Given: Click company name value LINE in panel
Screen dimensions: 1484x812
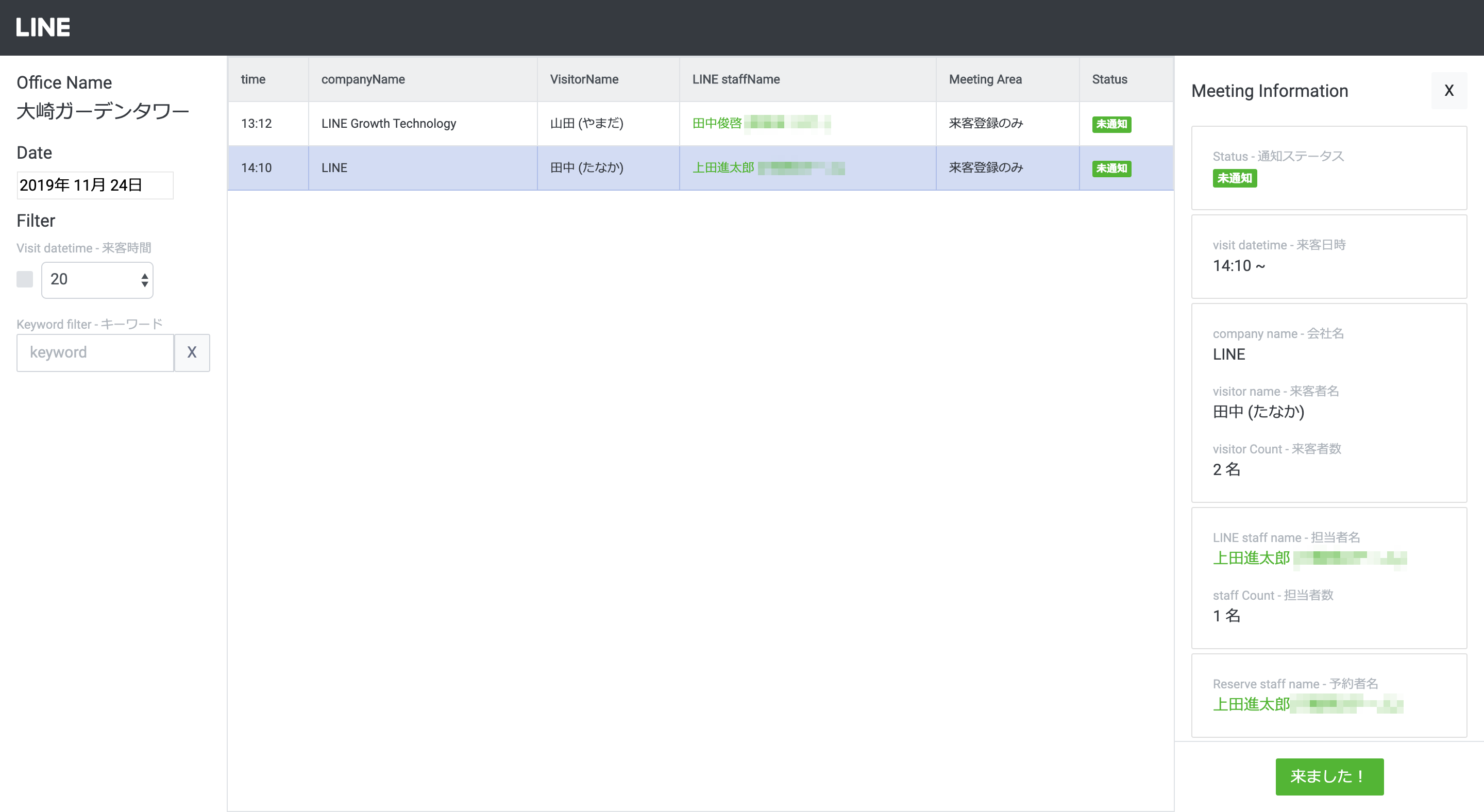Looking at the screenshot, I should [1229, 354].
